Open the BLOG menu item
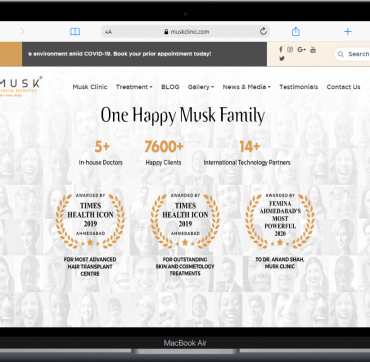This screenshot has width=370, height=362. 170,87
